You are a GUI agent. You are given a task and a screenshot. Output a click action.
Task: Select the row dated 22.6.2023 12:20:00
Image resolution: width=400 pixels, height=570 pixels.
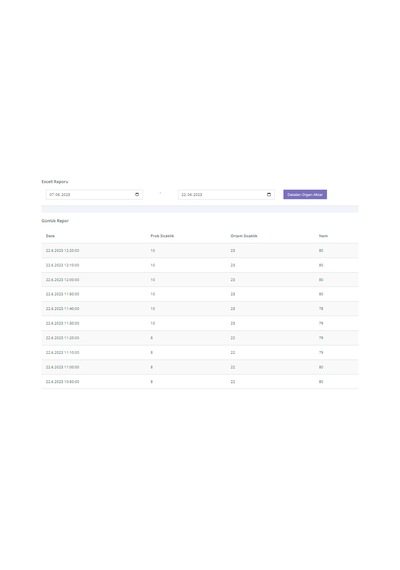pos(200,250)
